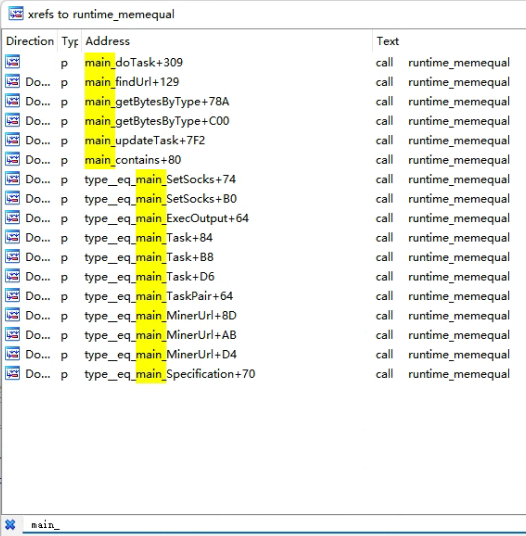Image resolution: width=526 pixels, height=536 pixels.
Task: Click the xref icon for type__eq_main_MinerUrl+8D
Action: (12, 315)
